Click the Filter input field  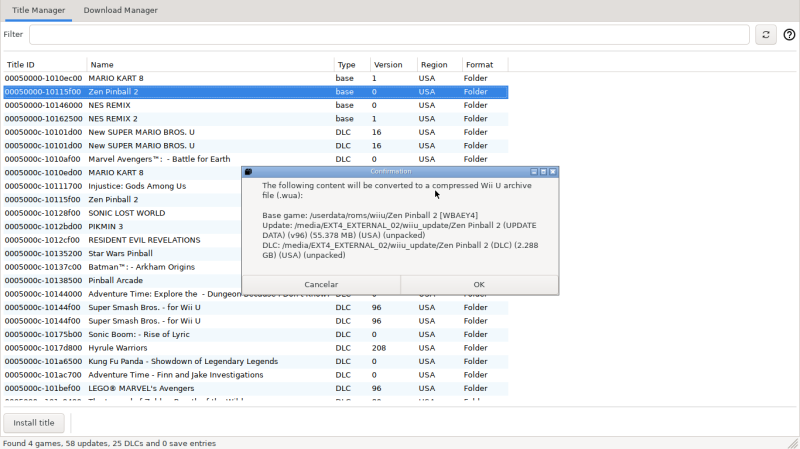click(389, 35)
